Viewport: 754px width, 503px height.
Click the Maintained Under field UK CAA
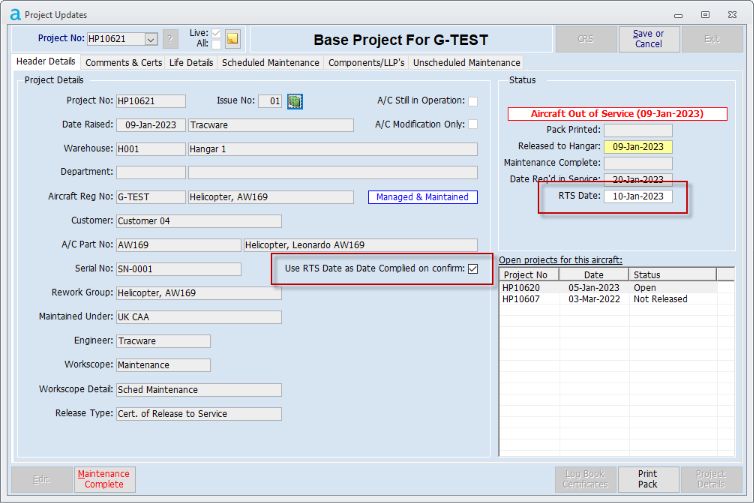199,317
